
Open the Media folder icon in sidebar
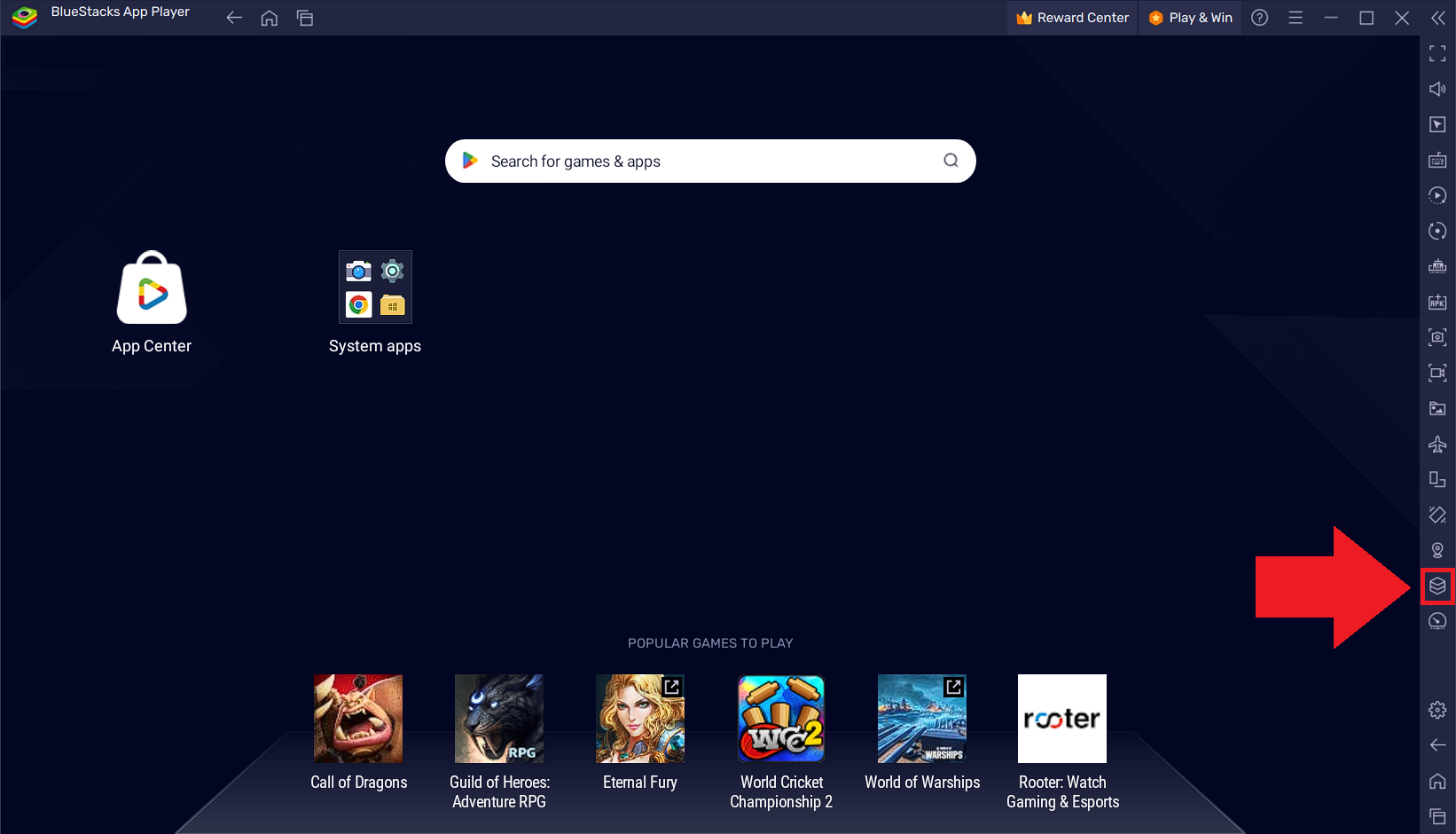1437,408
